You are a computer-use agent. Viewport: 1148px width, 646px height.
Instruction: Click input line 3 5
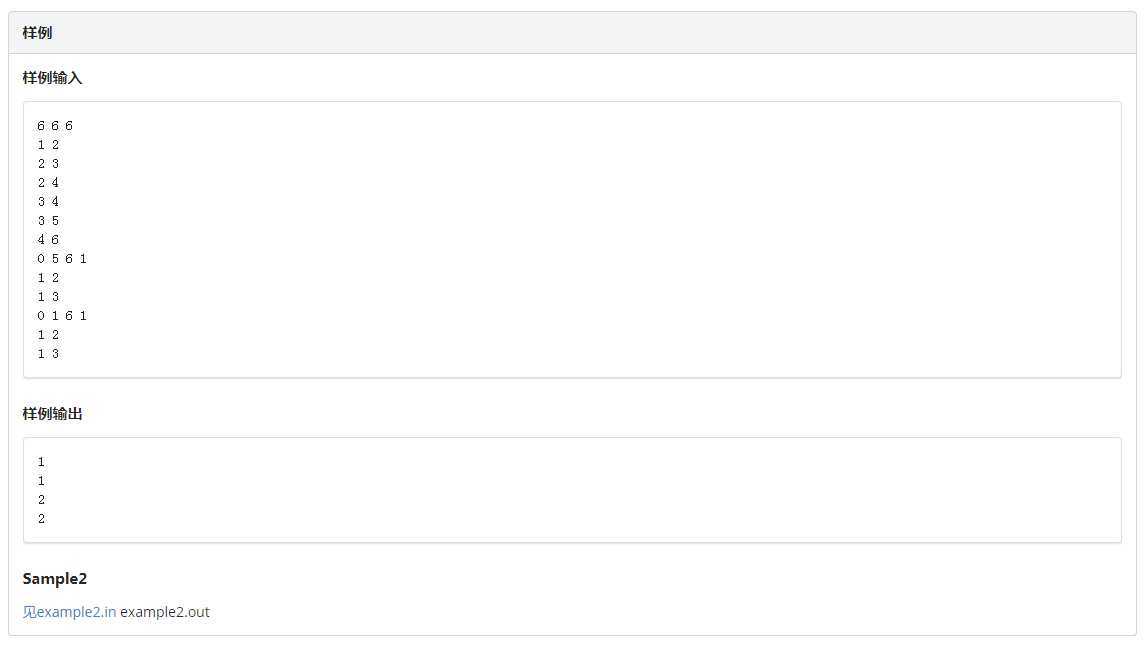tap(48, 221)
